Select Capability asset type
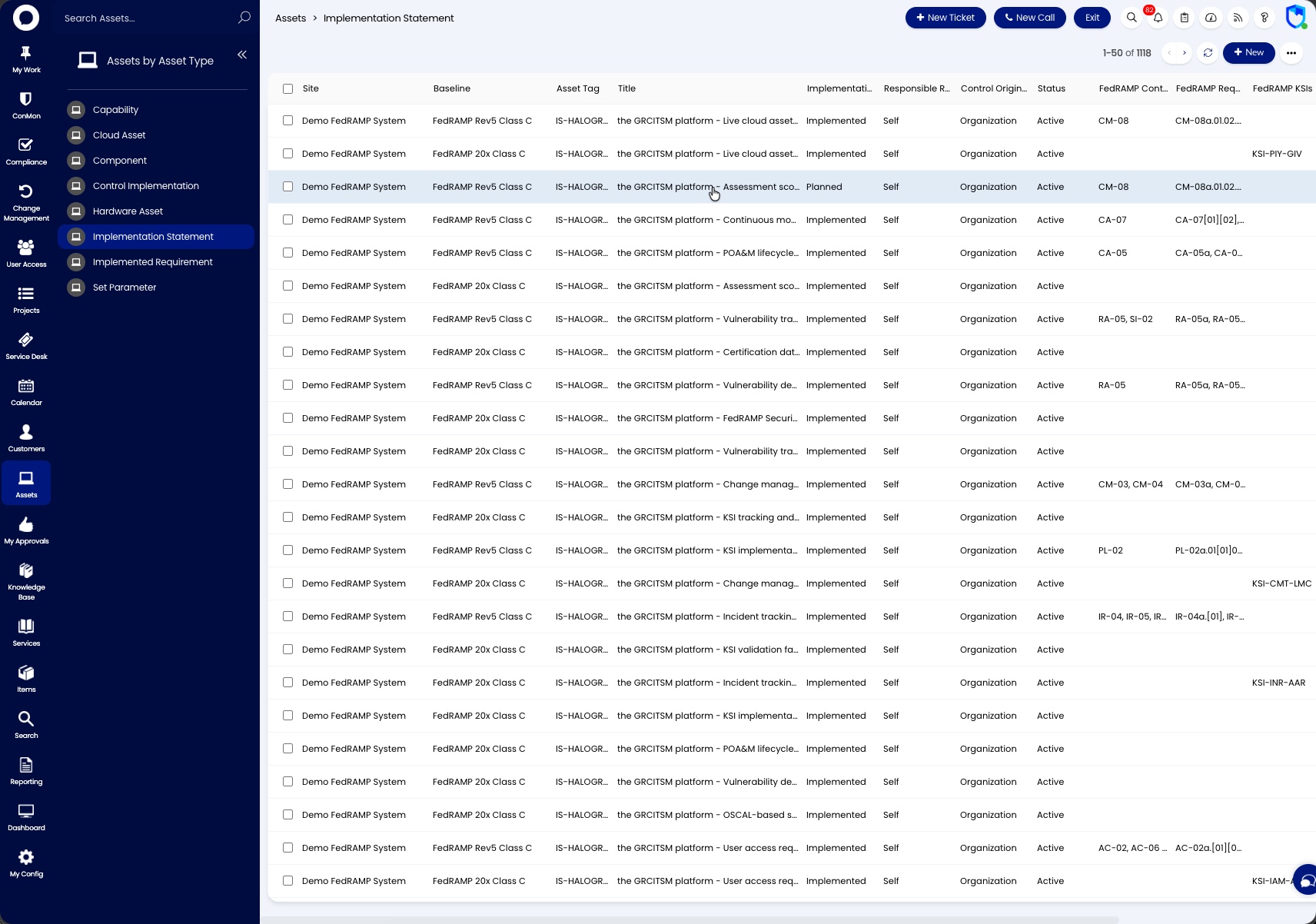Viewport: 1316px width, 924px height. click(156, 110)
